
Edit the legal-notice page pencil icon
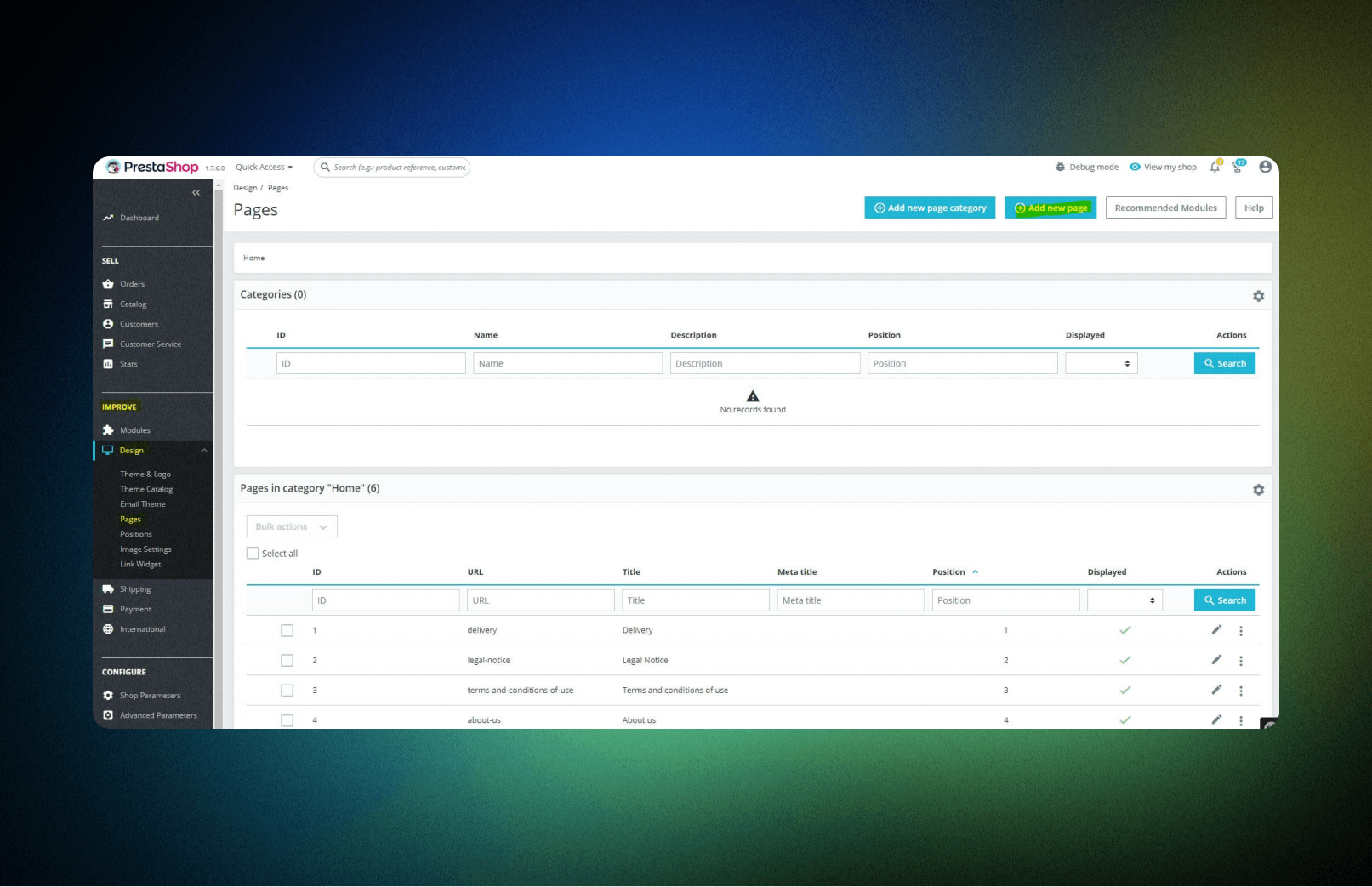point(1216,660)
